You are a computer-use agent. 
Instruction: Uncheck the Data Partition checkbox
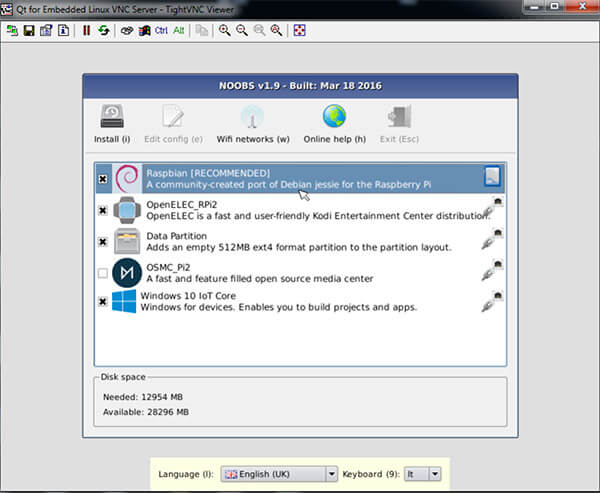103,242
